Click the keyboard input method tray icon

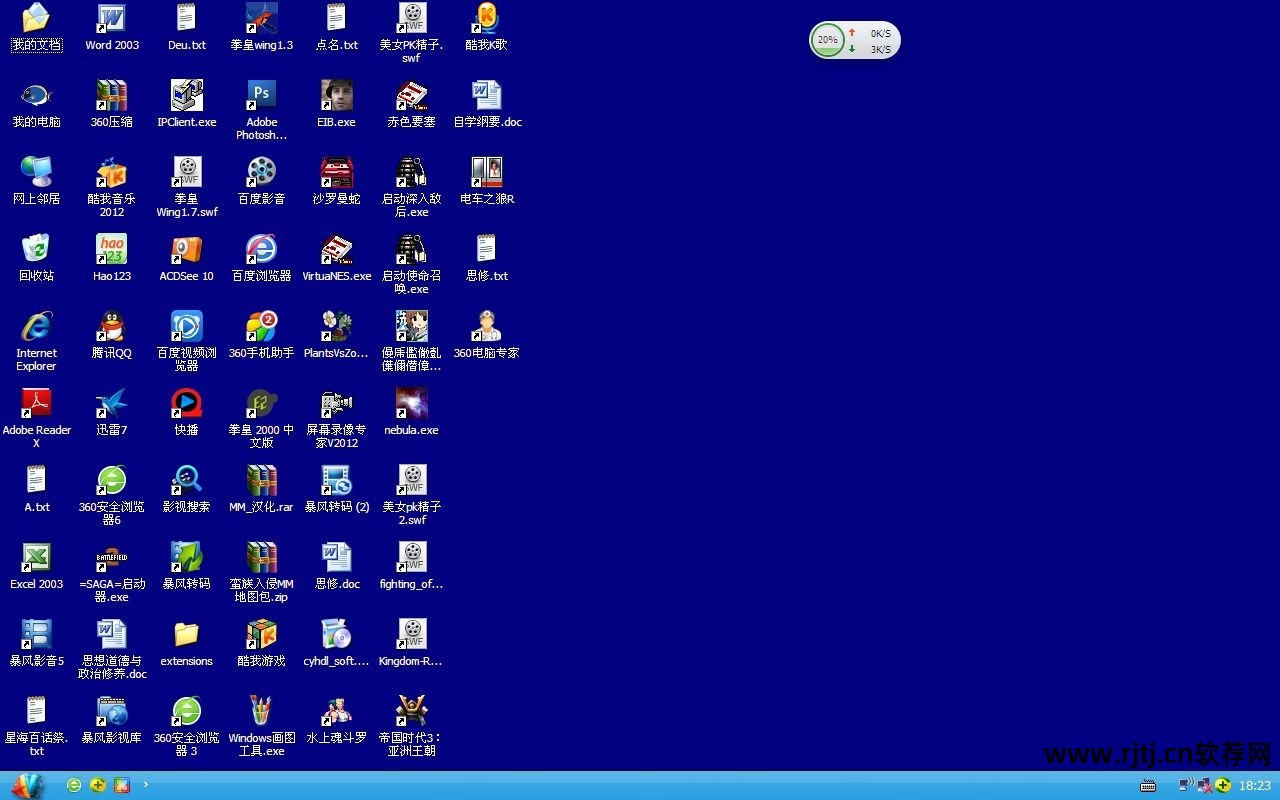1147,785
